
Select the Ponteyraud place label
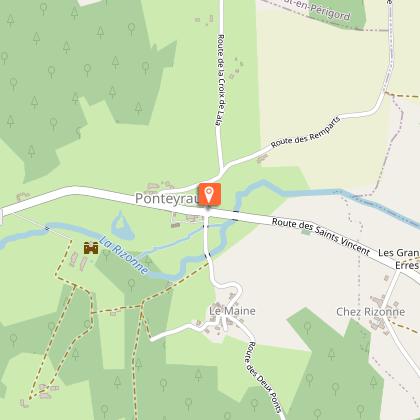(x=167, y=199)
